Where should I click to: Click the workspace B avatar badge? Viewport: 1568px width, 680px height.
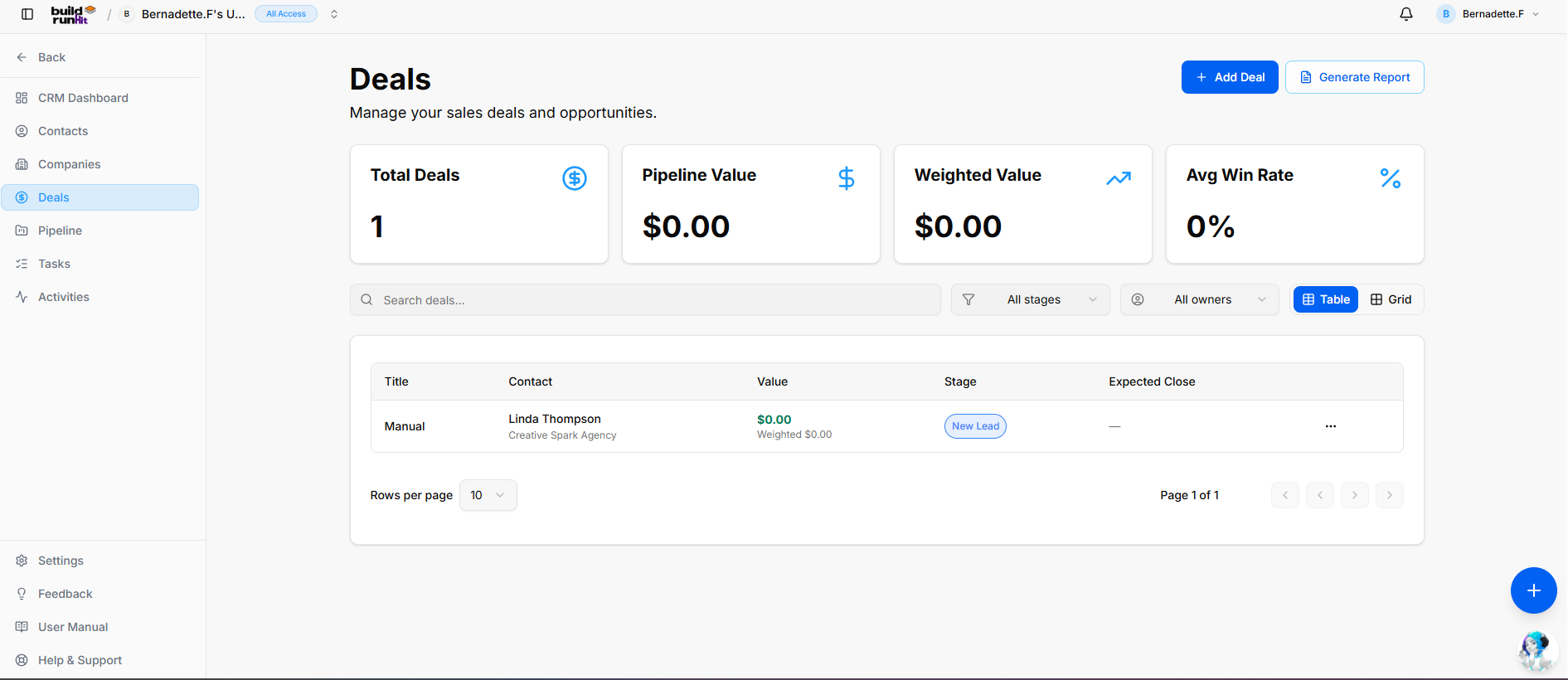[127, 14]
